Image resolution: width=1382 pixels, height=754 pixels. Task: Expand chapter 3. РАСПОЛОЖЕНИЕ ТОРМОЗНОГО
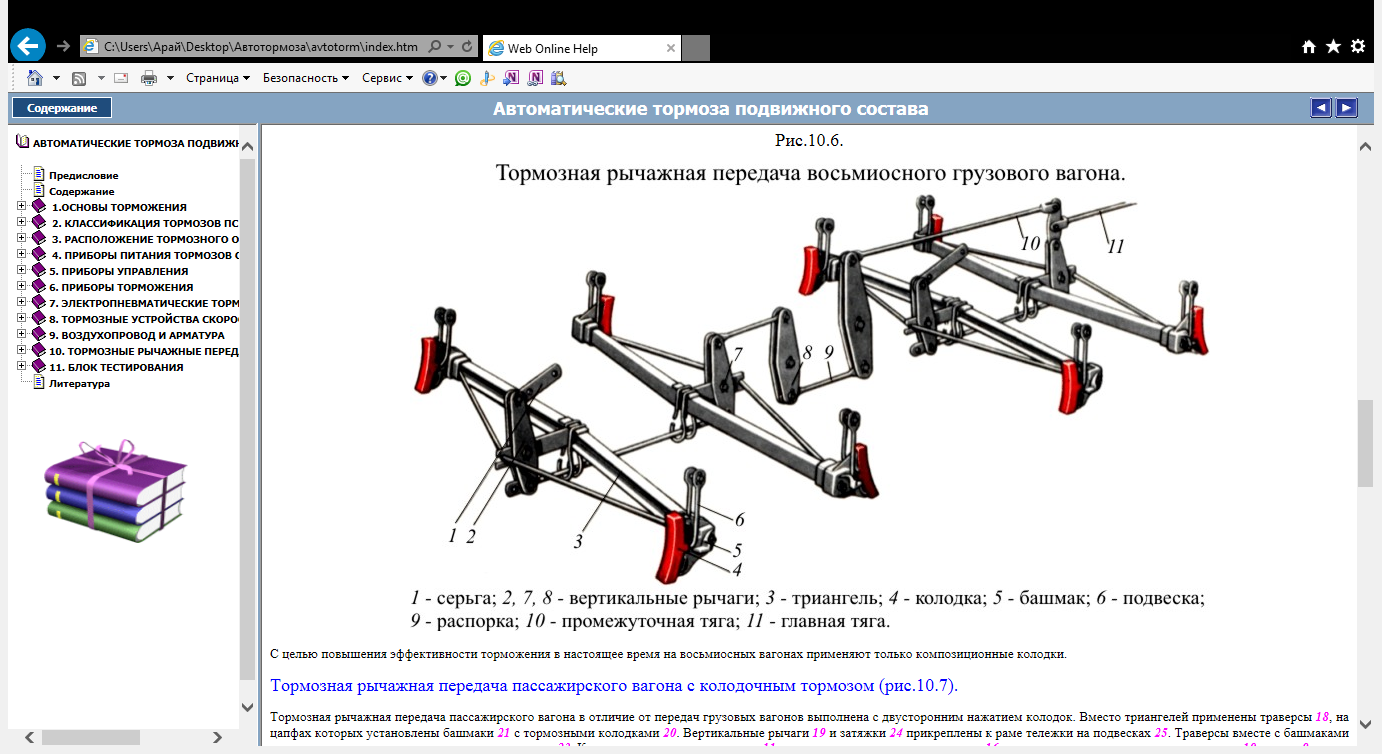pyautogui.click(x=22, y=239)
